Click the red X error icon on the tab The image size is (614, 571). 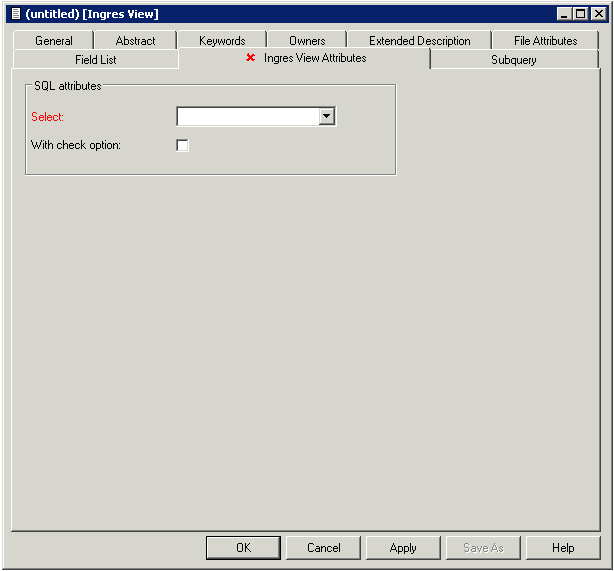(251, 59)
